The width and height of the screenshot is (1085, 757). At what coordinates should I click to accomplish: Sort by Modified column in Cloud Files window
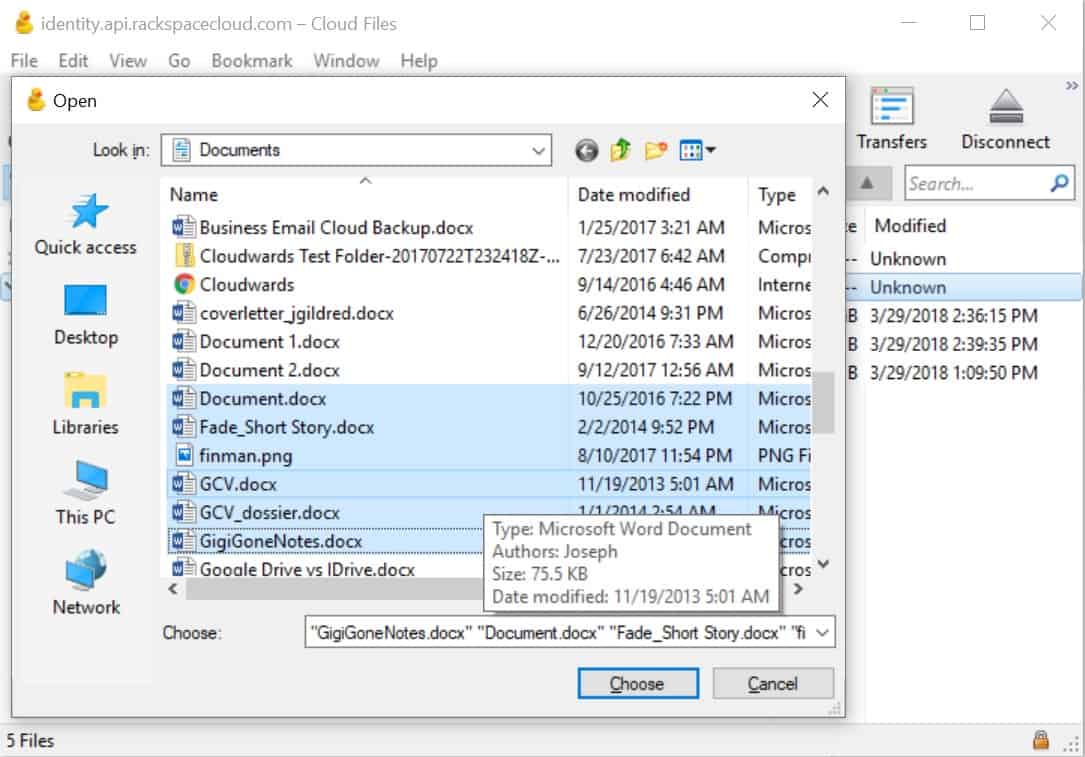[909, 226]
